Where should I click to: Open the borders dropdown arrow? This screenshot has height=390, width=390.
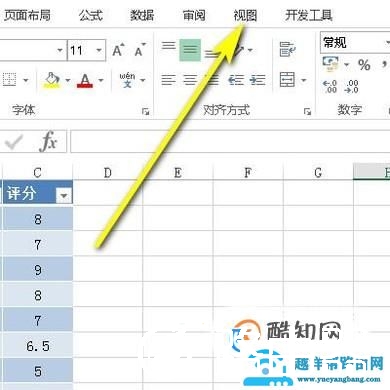[26, 80]
